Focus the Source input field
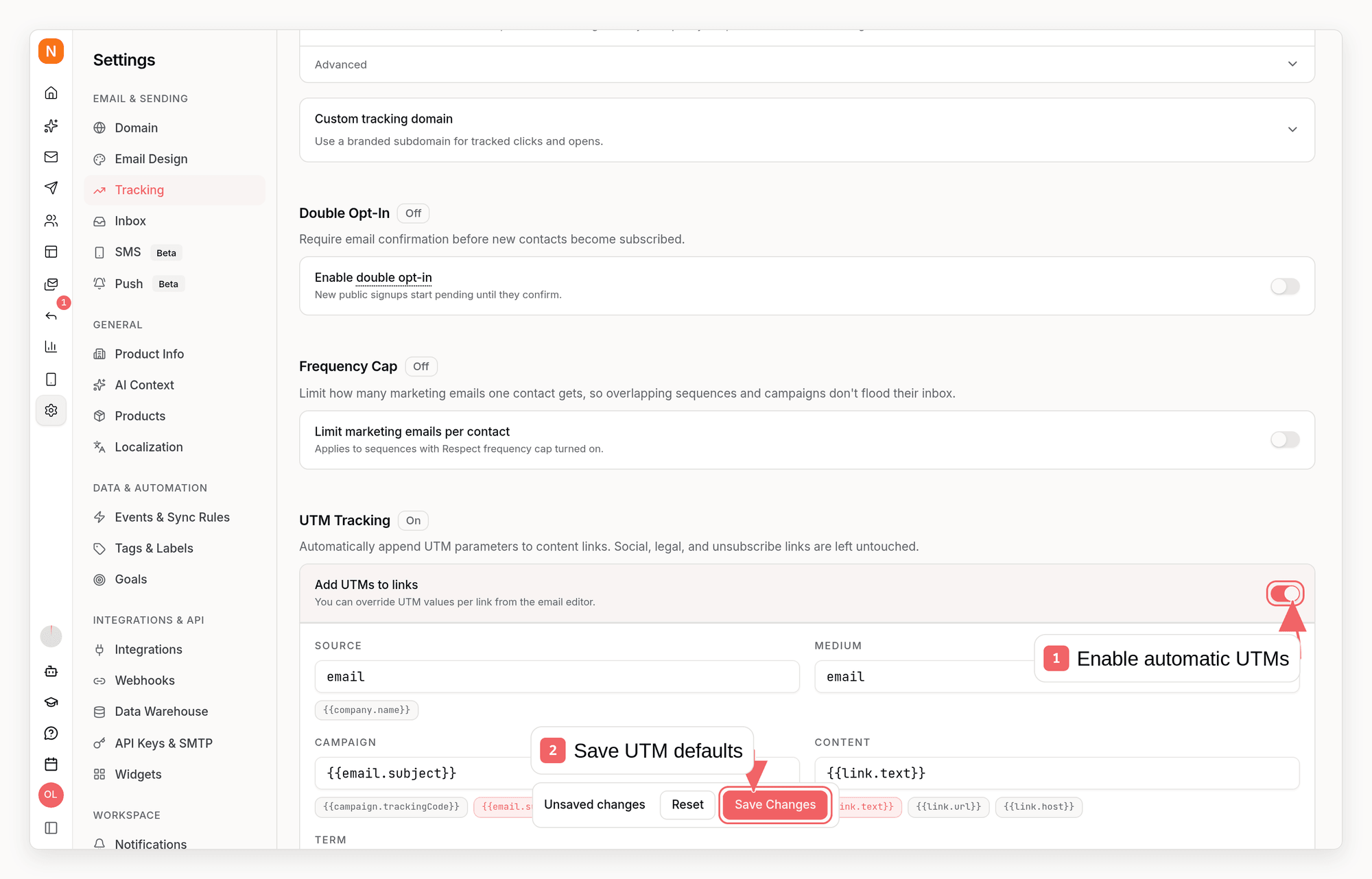Image resolution: width=1372 pixels, height=879 pixels. click(557, 677)
